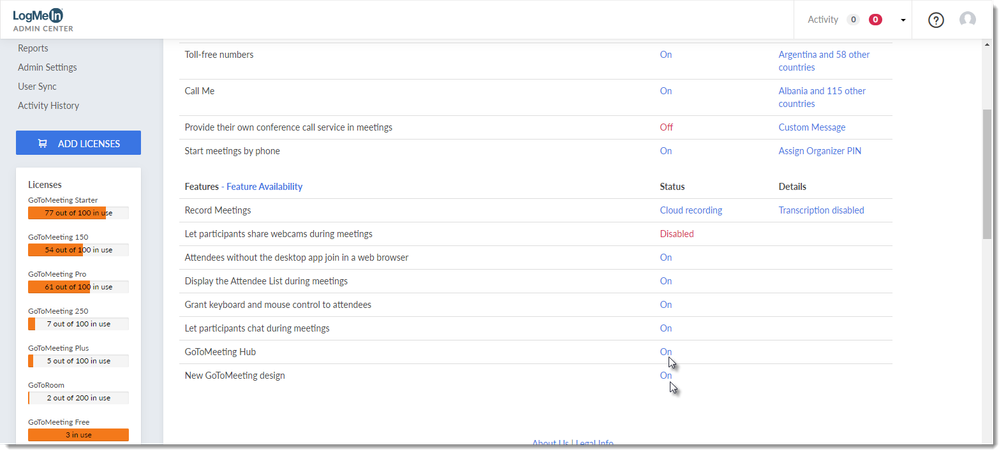
Task: Toggle participants chat On status
Action: (x=666, y=328)
